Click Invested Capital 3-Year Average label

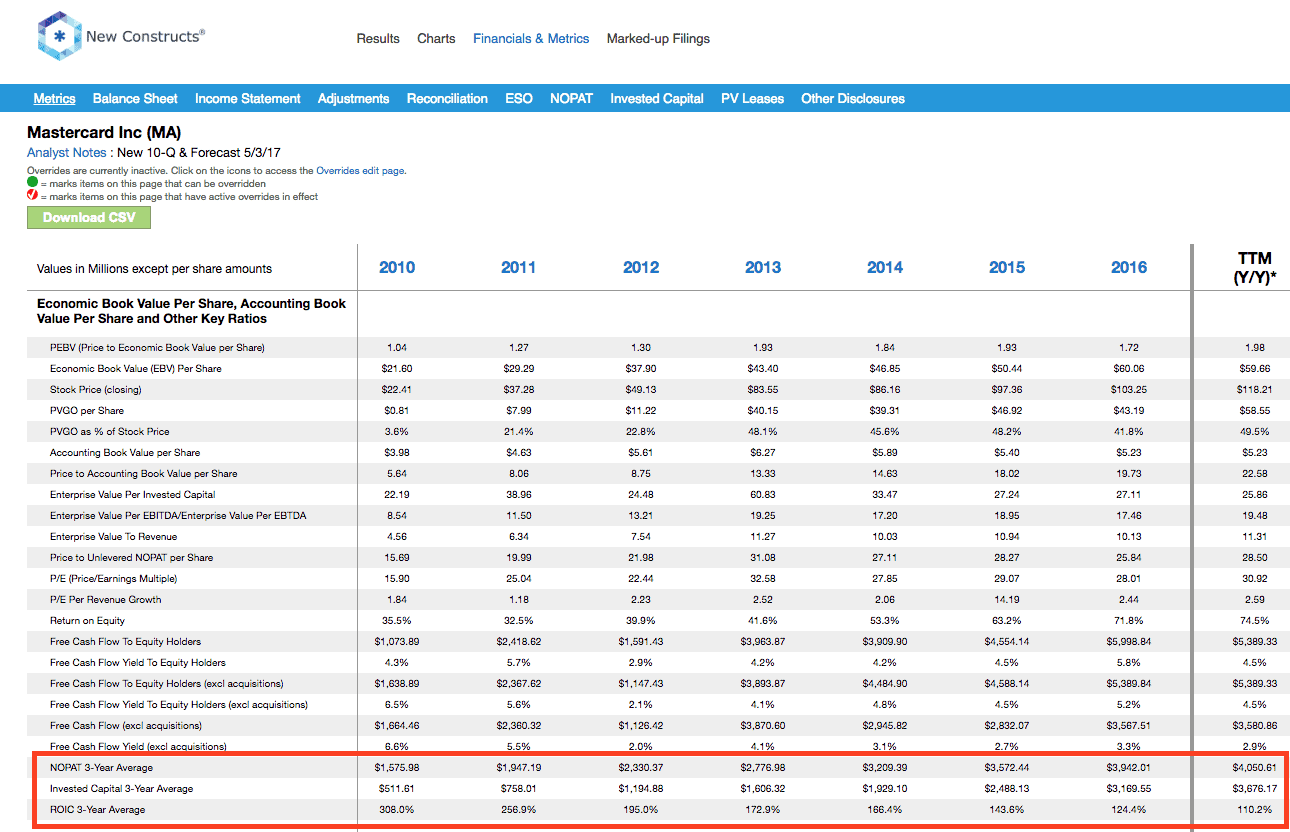[122, 789]
